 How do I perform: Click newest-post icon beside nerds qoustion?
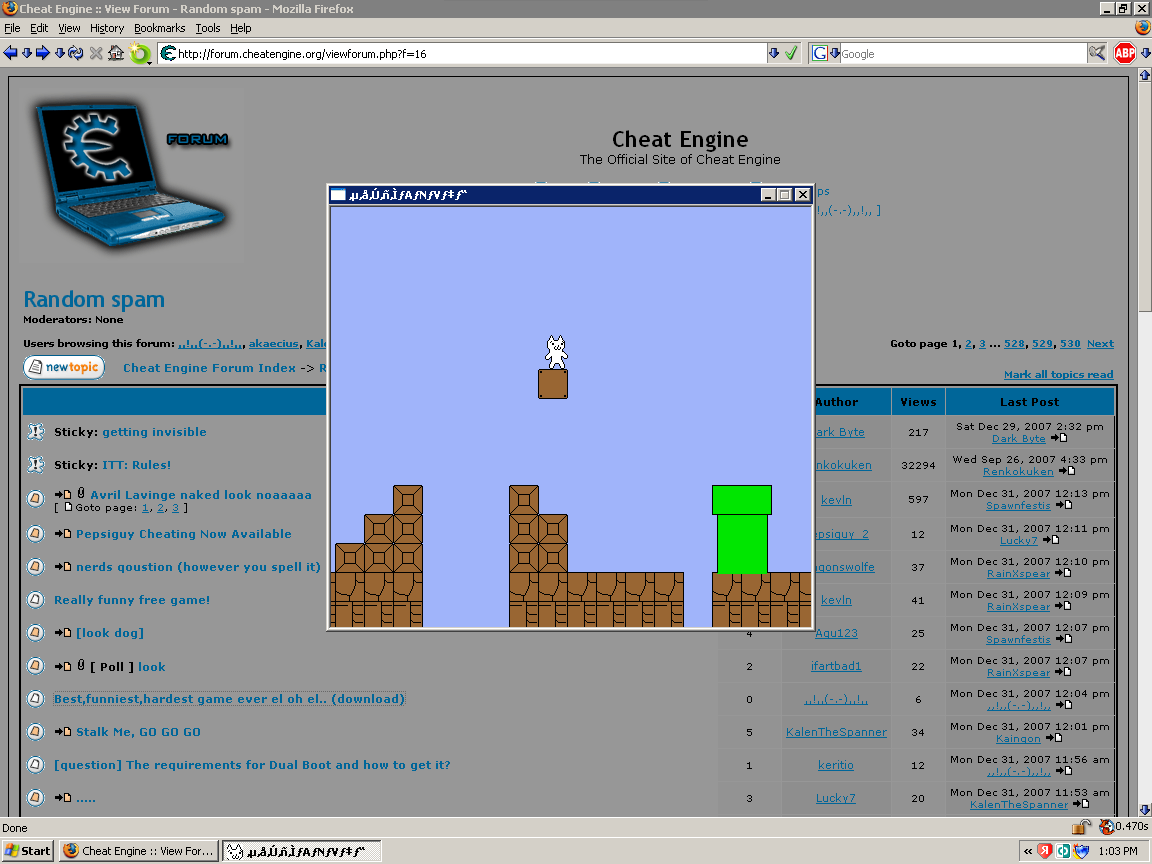tap(62, 566)
